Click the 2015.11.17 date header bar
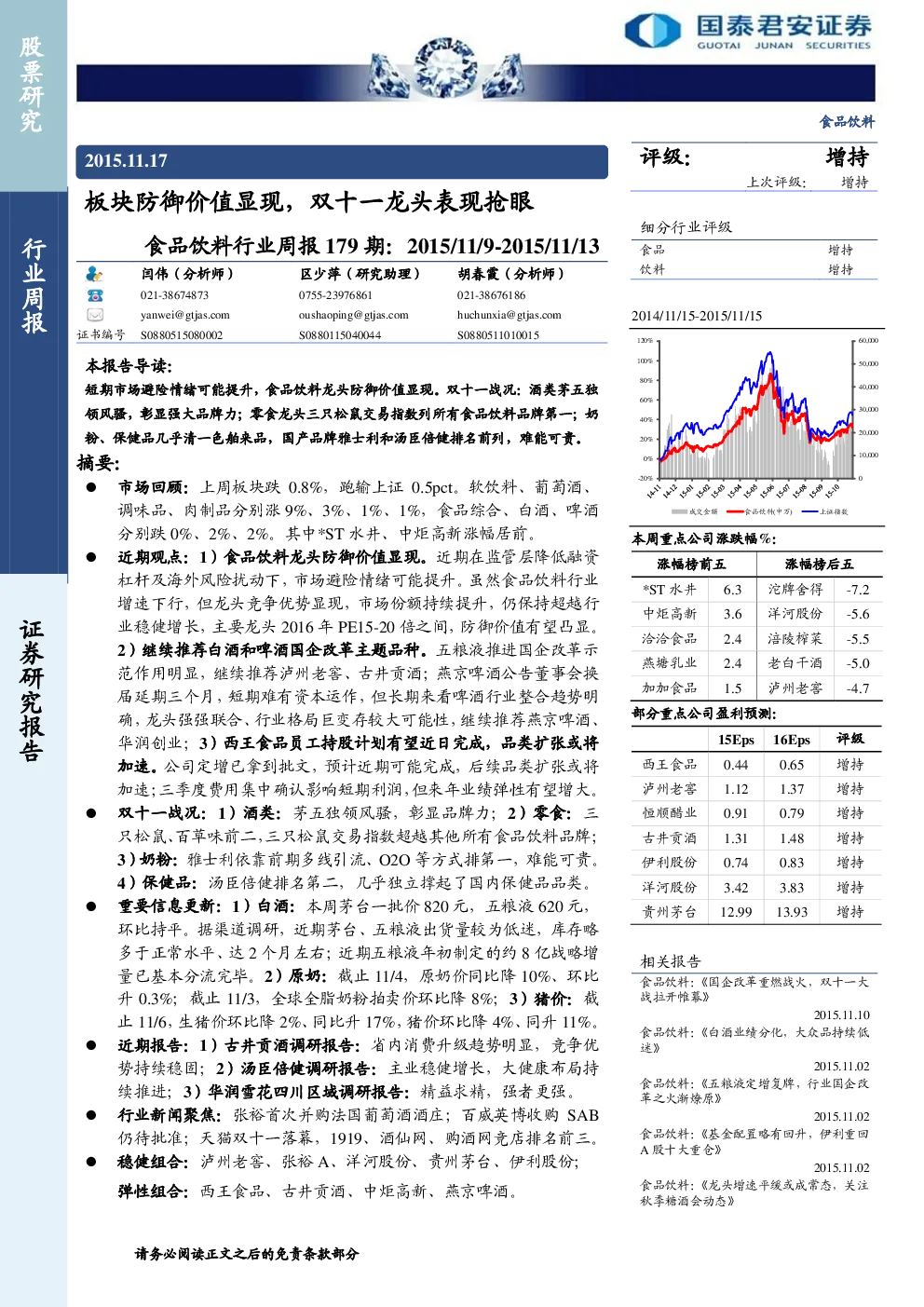This screenshot has width=924, height=1307. click(342, 161)
